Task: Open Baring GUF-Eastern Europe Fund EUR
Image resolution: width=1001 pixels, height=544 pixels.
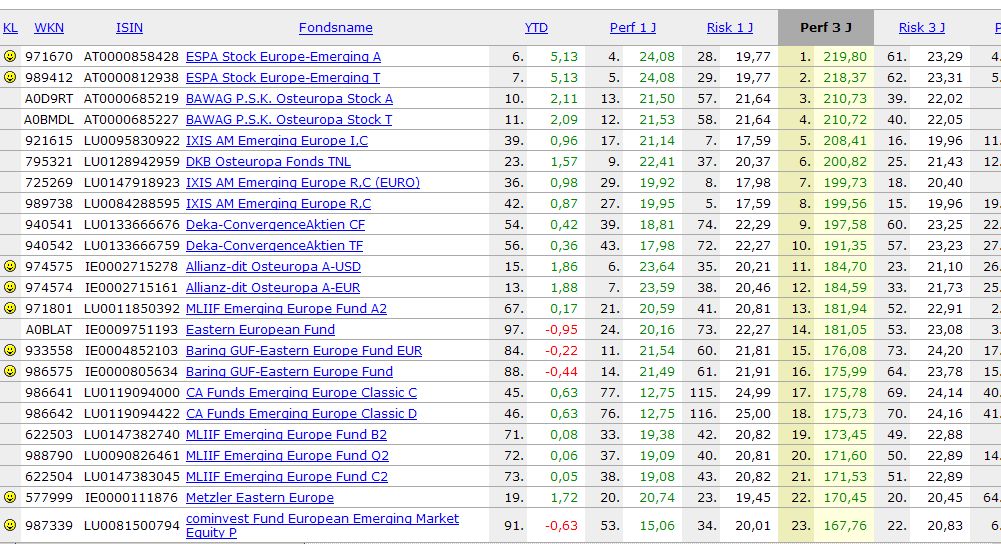Action: 304,351
